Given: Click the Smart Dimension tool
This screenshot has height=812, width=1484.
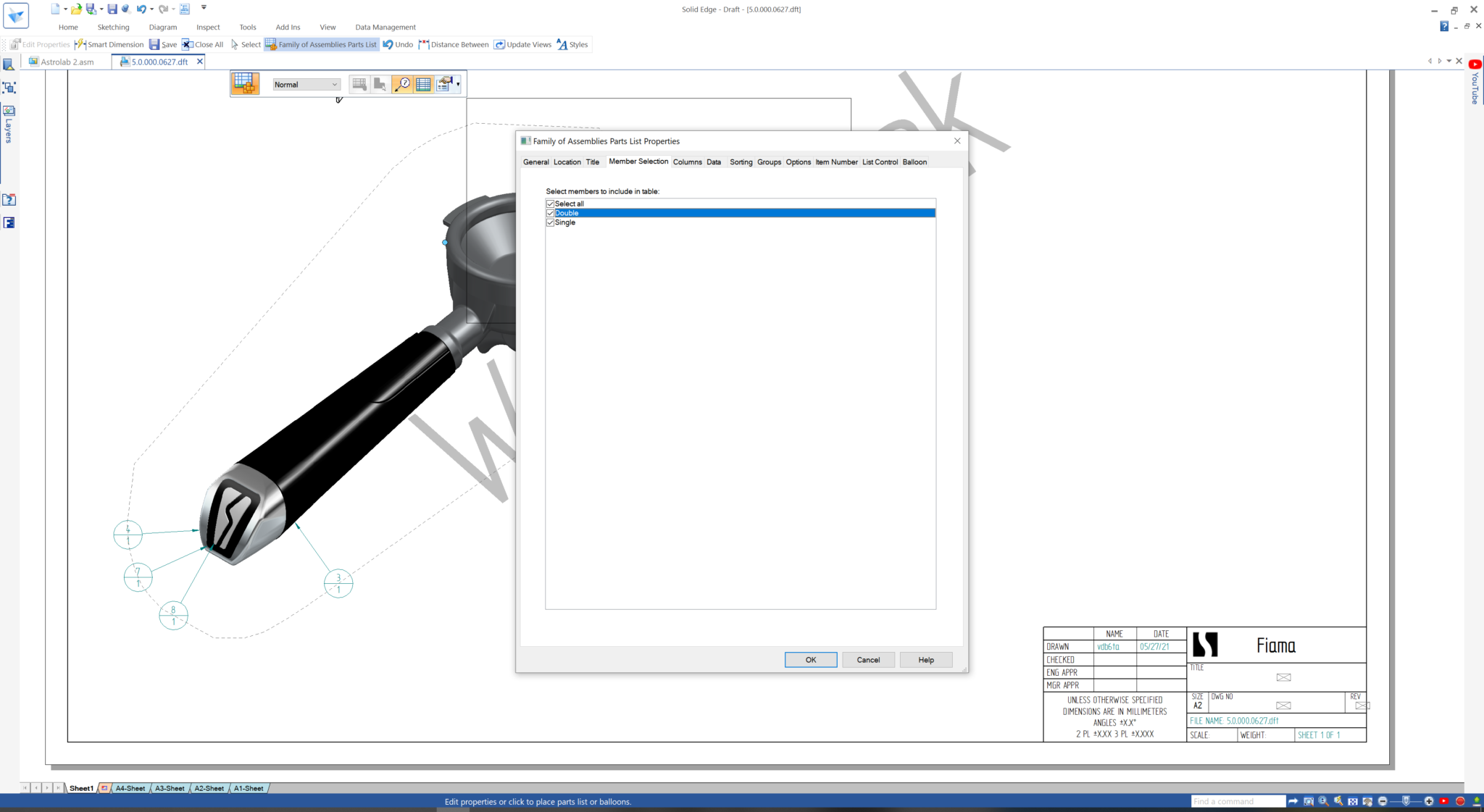Looking at the screenshot, I should pos(109,44).
